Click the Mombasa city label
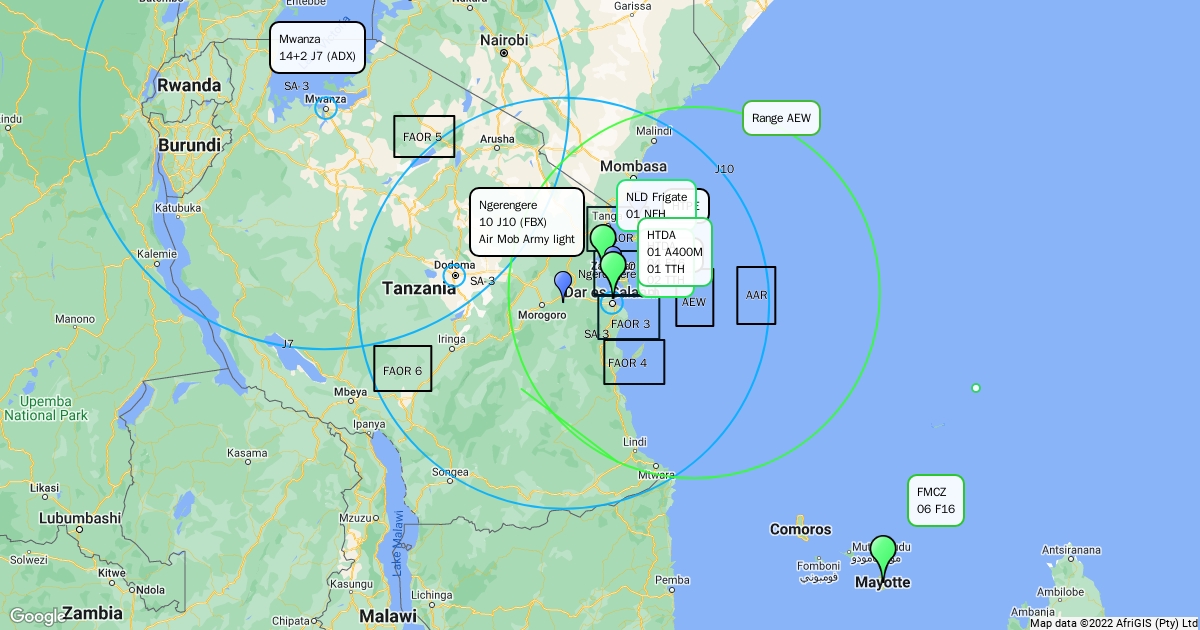The height and width of the screenshot is (630, 1200). pos(633,166)
